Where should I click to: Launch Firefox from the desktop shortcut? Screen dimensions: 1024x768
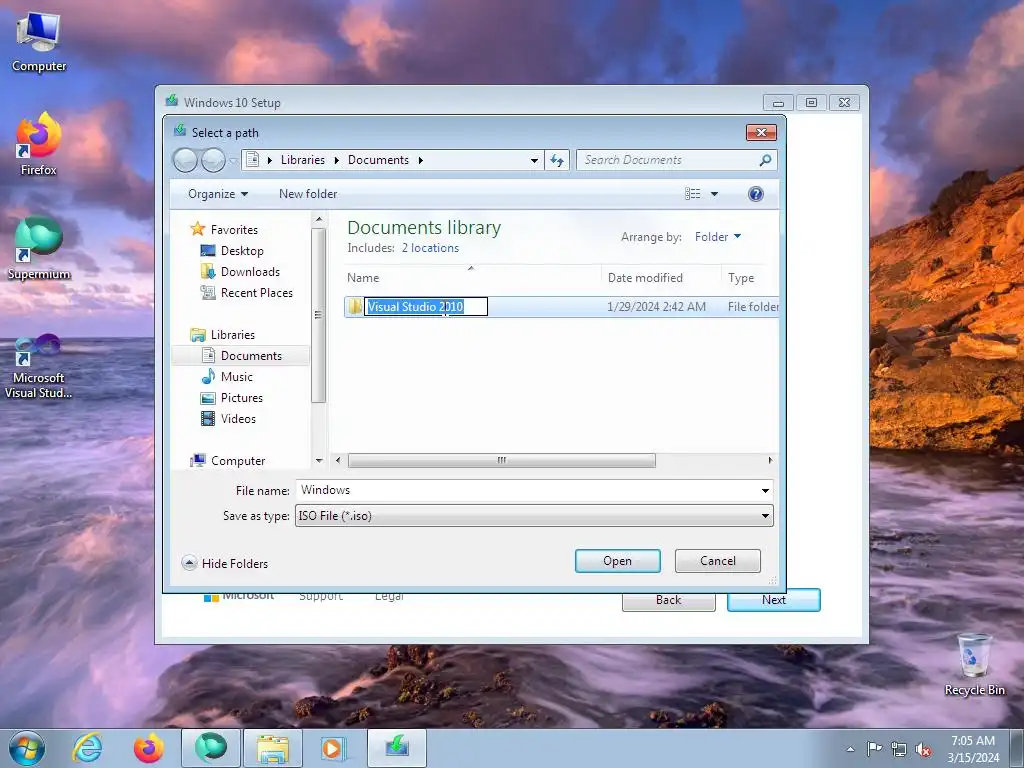coord(39,144)
